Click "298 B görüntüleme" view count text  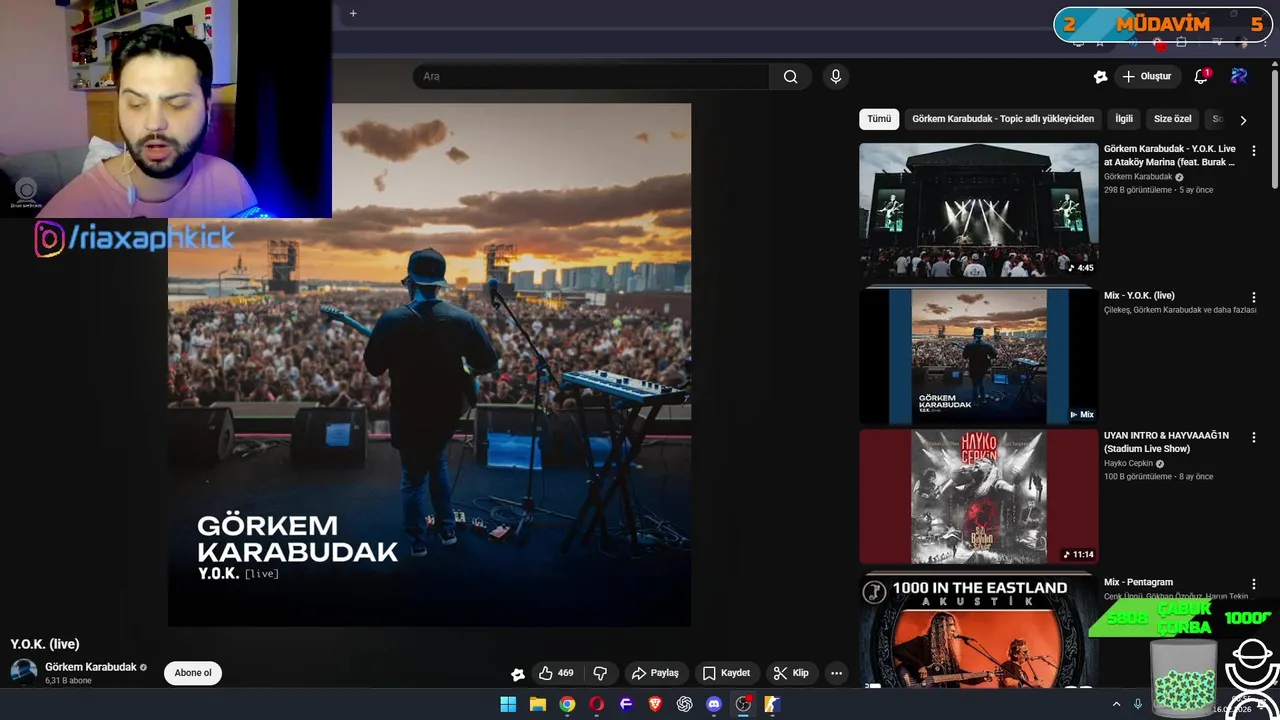1138,190
